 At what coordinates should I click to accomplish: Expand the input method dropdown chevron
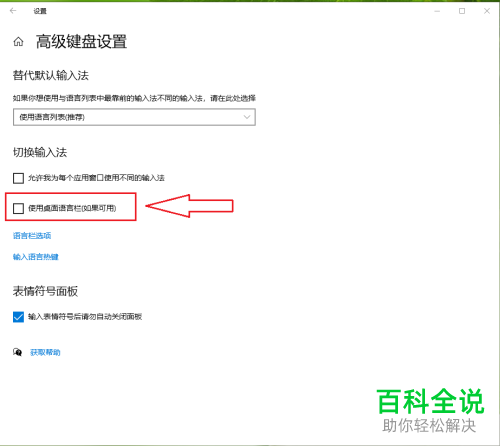coord(247,117)
